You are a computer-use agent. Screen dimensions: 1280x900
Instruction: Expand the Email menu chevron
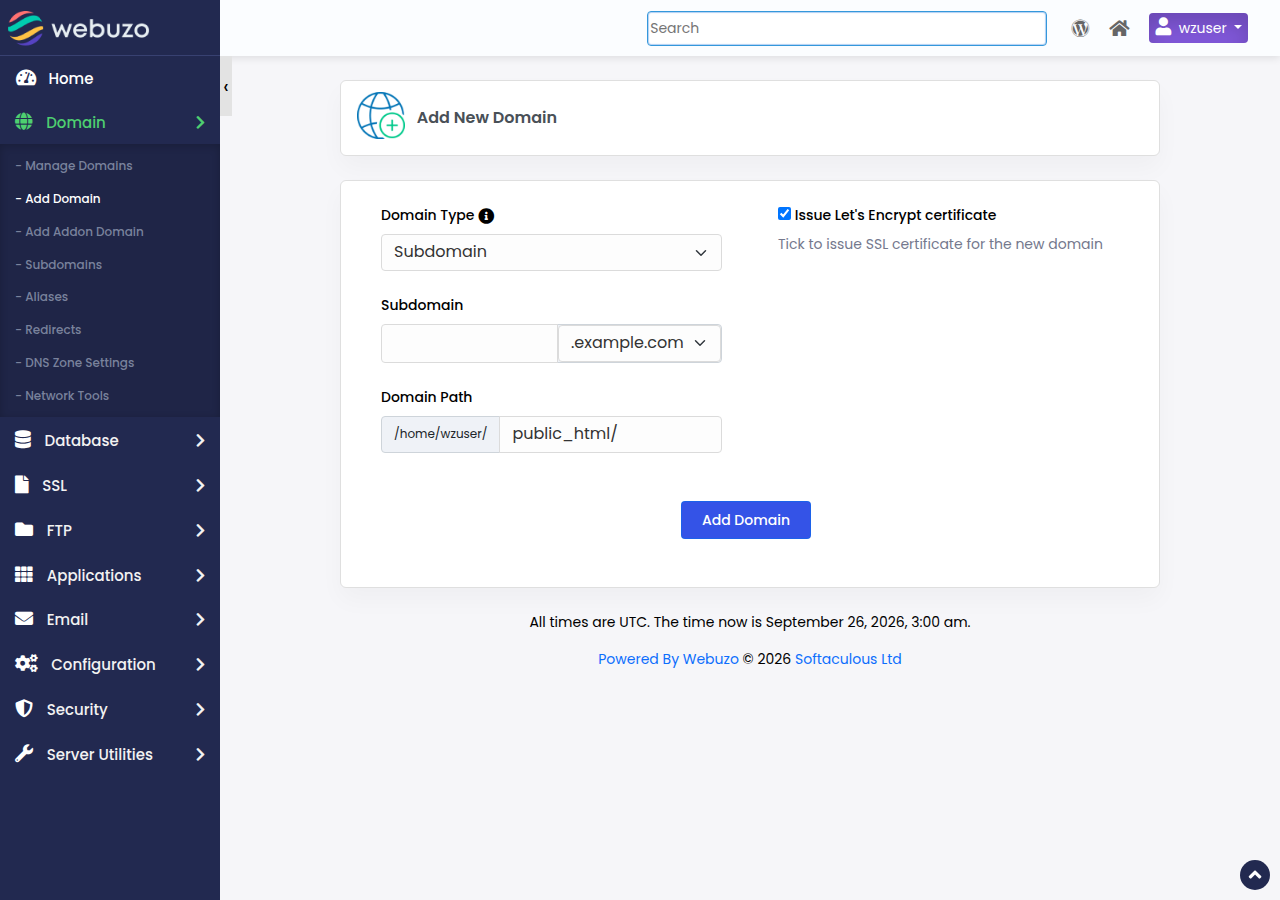[200, 619]
